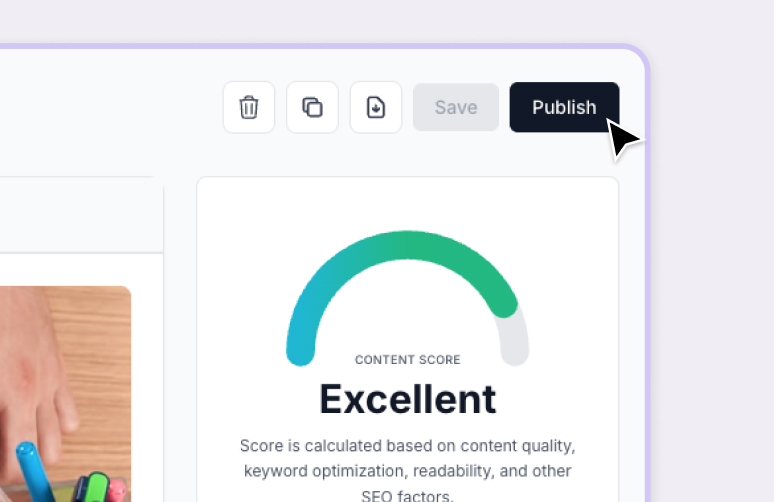Click the score calculation description text
Image resolution: width=774 pixels, height=502 pixels.
click(407, 445)
